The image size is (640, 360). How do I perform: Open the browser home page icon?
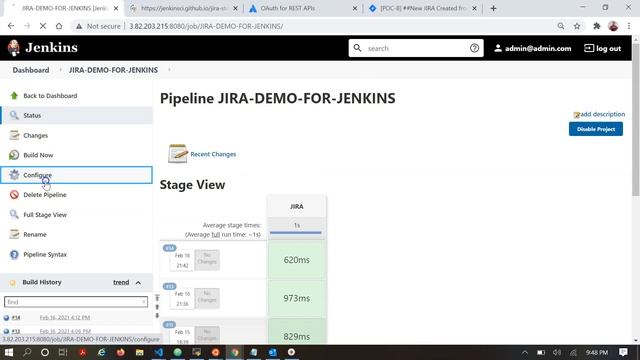click(59, 26)
